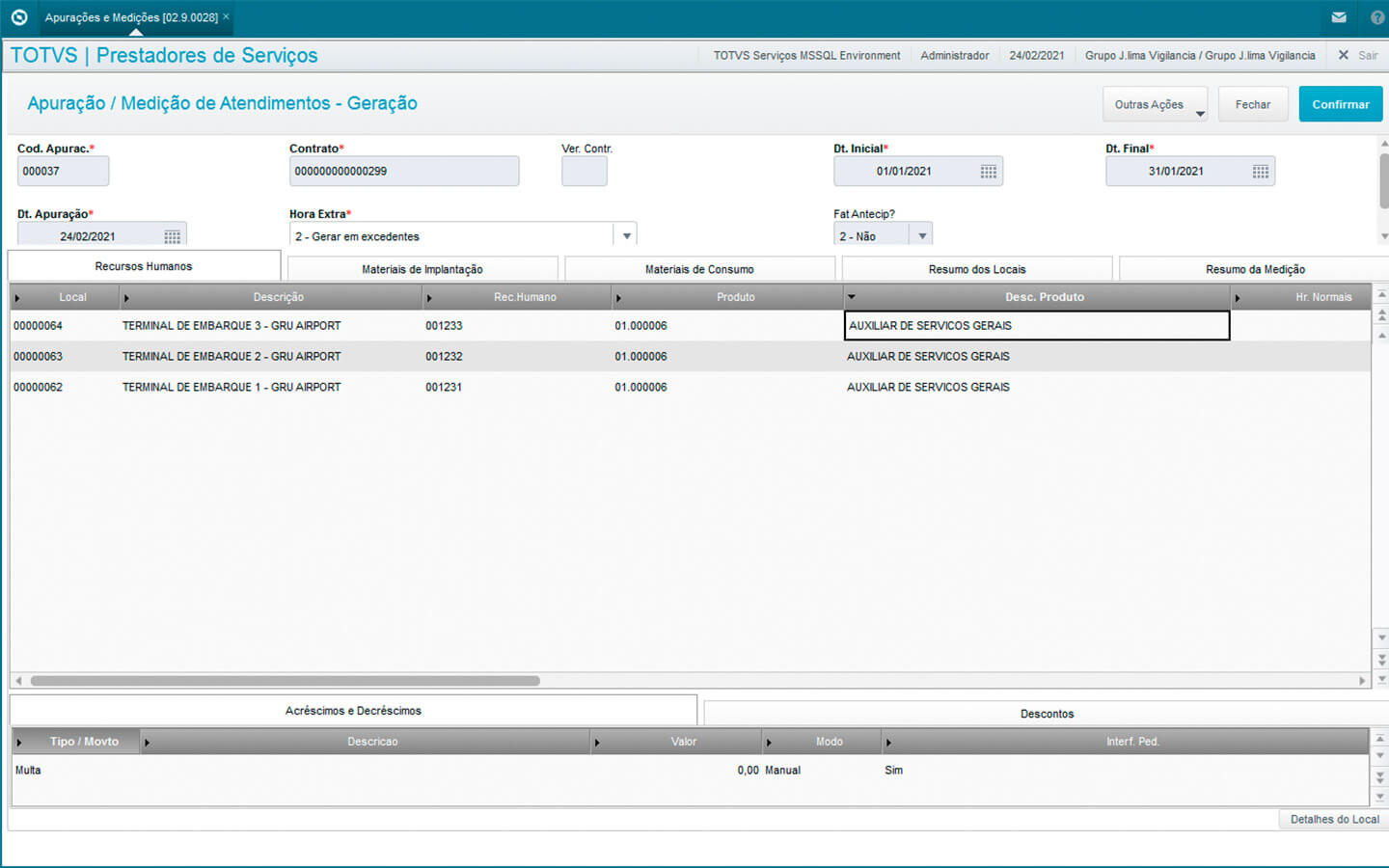This screenshot has width=1389, height=868.
Task: Open the Outras Ações dropdown menu
Action: [x=1155, y=104]
